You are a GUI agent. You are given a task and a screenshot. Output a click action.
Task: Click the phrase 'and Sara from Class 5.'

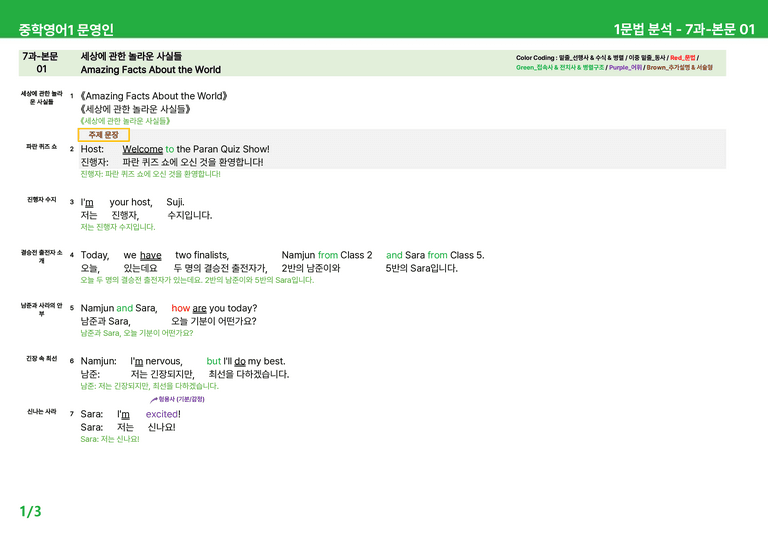(x=435, y=255)
